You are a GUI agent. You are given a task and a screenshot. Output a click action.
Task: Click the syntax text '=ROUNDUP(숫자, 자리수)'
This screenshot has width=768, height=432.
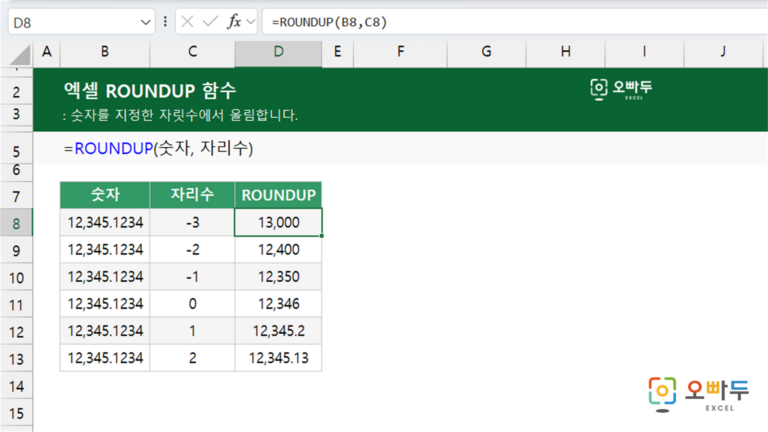pos(158,148)
